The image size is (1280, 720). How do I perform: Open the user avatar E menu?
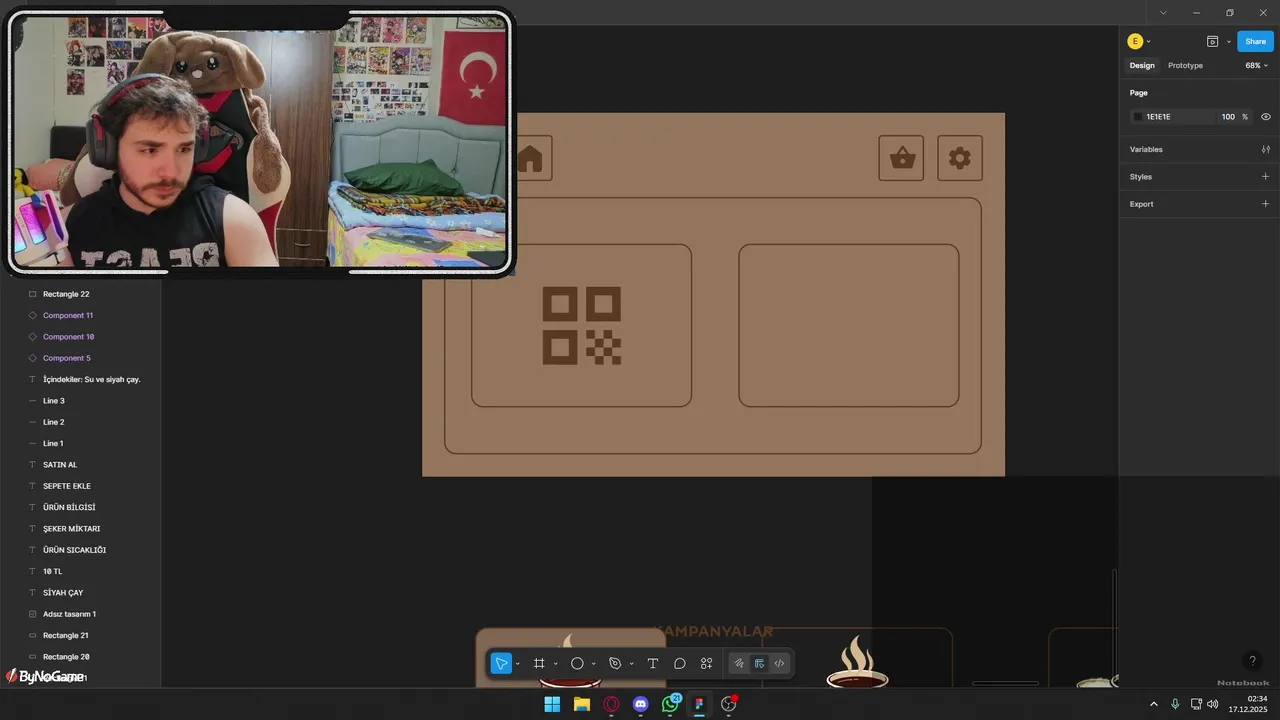coord(1135,41)
